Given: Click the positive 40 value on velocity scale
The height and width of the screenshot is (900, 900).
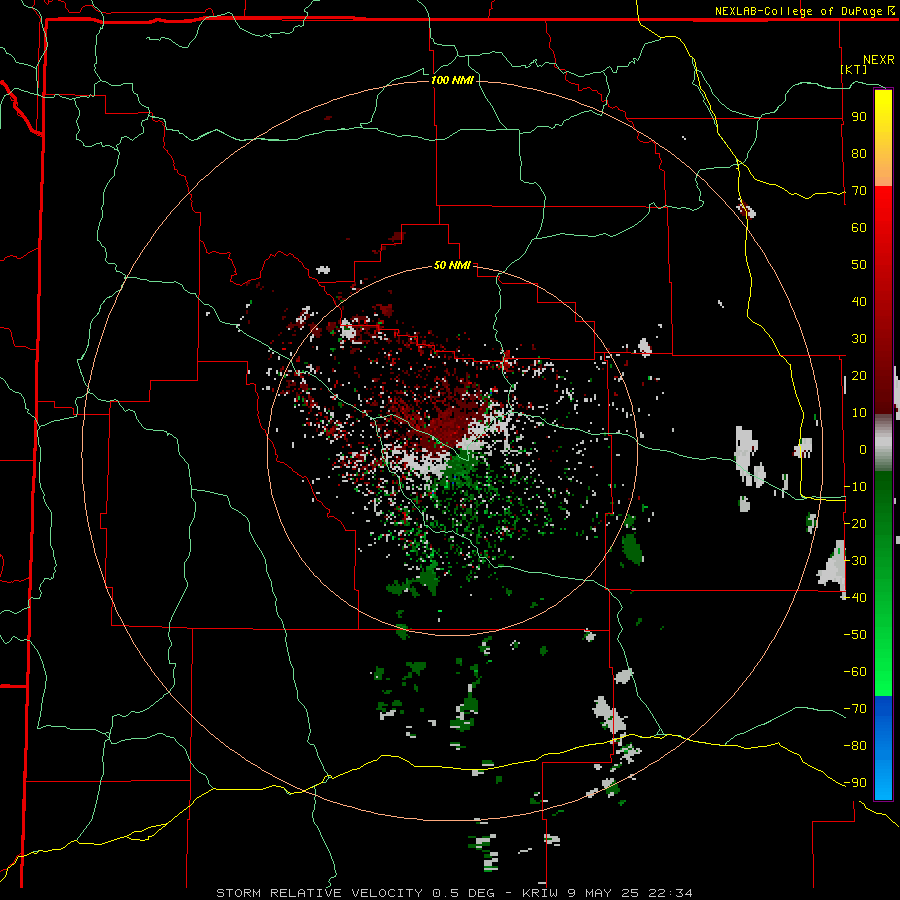Looking at the screenshot, I should point(859,301).
